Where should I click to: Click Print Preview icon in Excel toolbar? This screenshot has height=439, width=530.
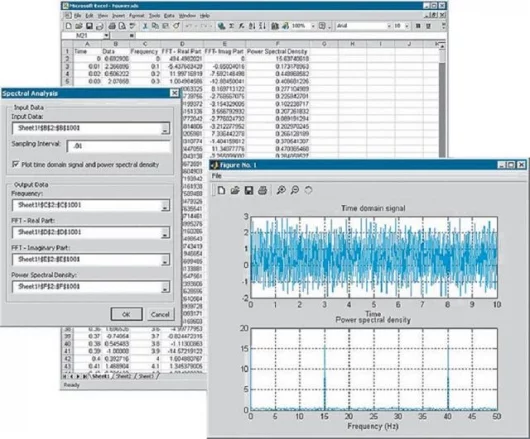coord(122,26)
